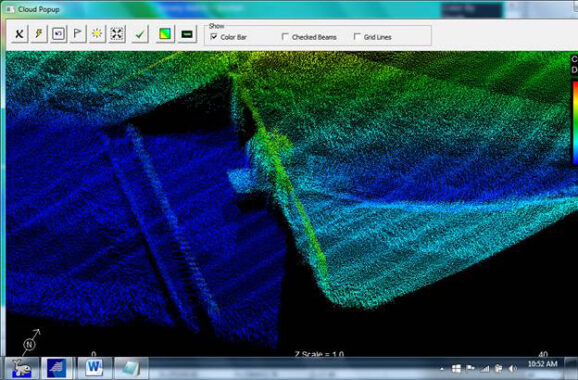The width and height of the screenshot is (578, 380).
Task: Click the vertical depth color bar
Action: 574,122
